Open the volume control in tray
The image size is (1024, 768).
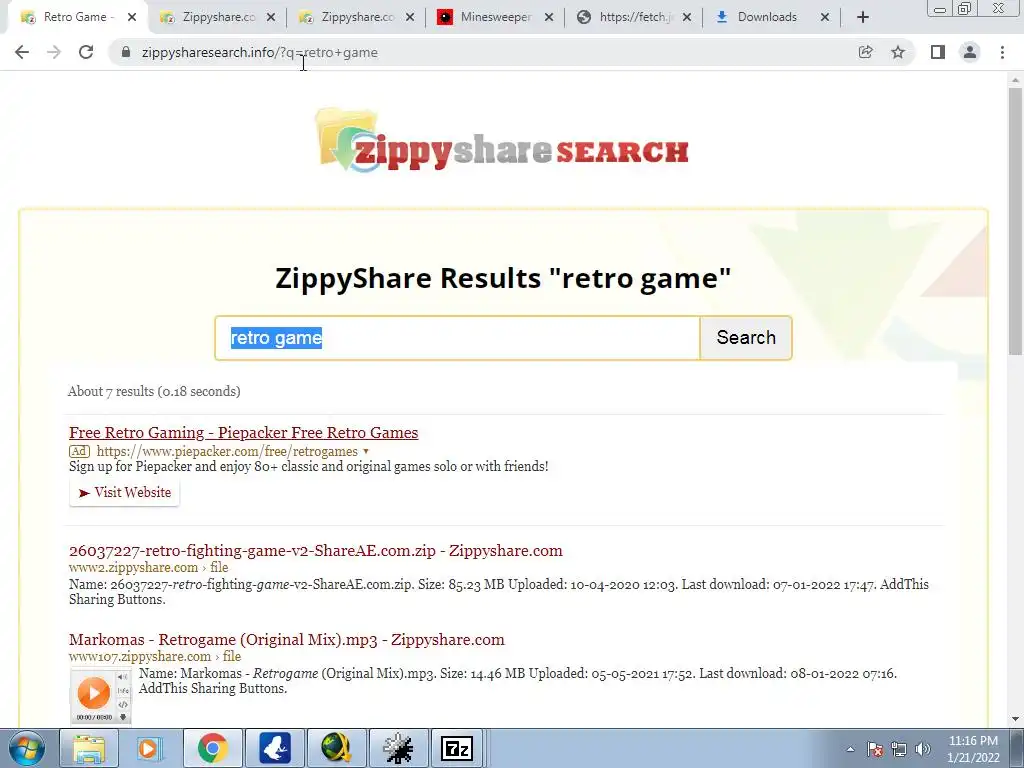tap(923, 749)
